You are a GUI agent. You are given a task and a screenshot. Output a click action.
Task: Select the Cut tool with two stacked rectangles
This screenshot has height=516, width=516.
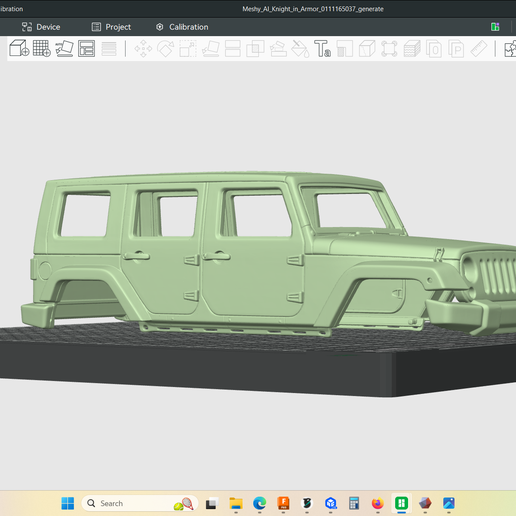point(233,49)
